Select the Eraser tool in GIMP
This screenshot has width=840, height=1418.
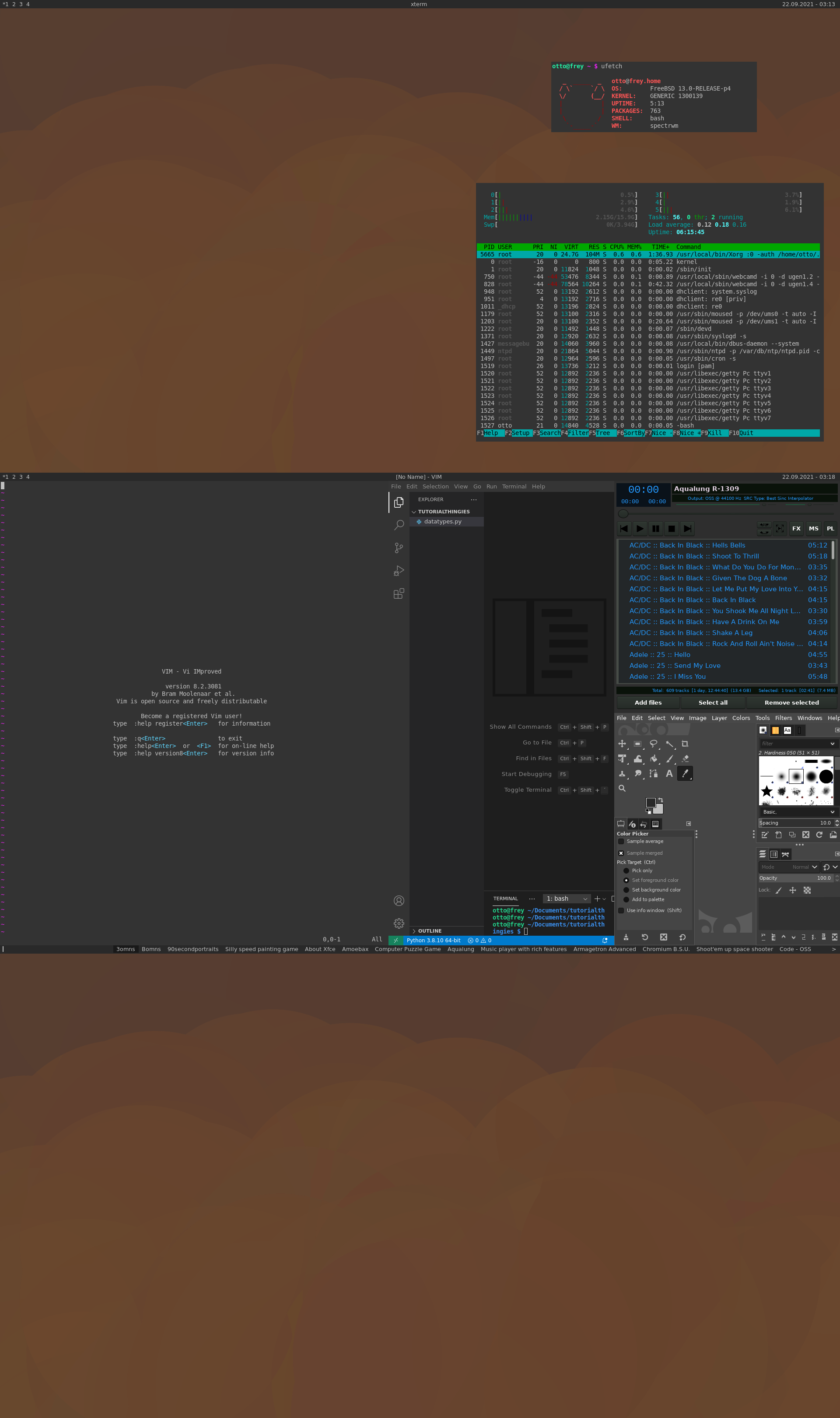tap(685, 759)
